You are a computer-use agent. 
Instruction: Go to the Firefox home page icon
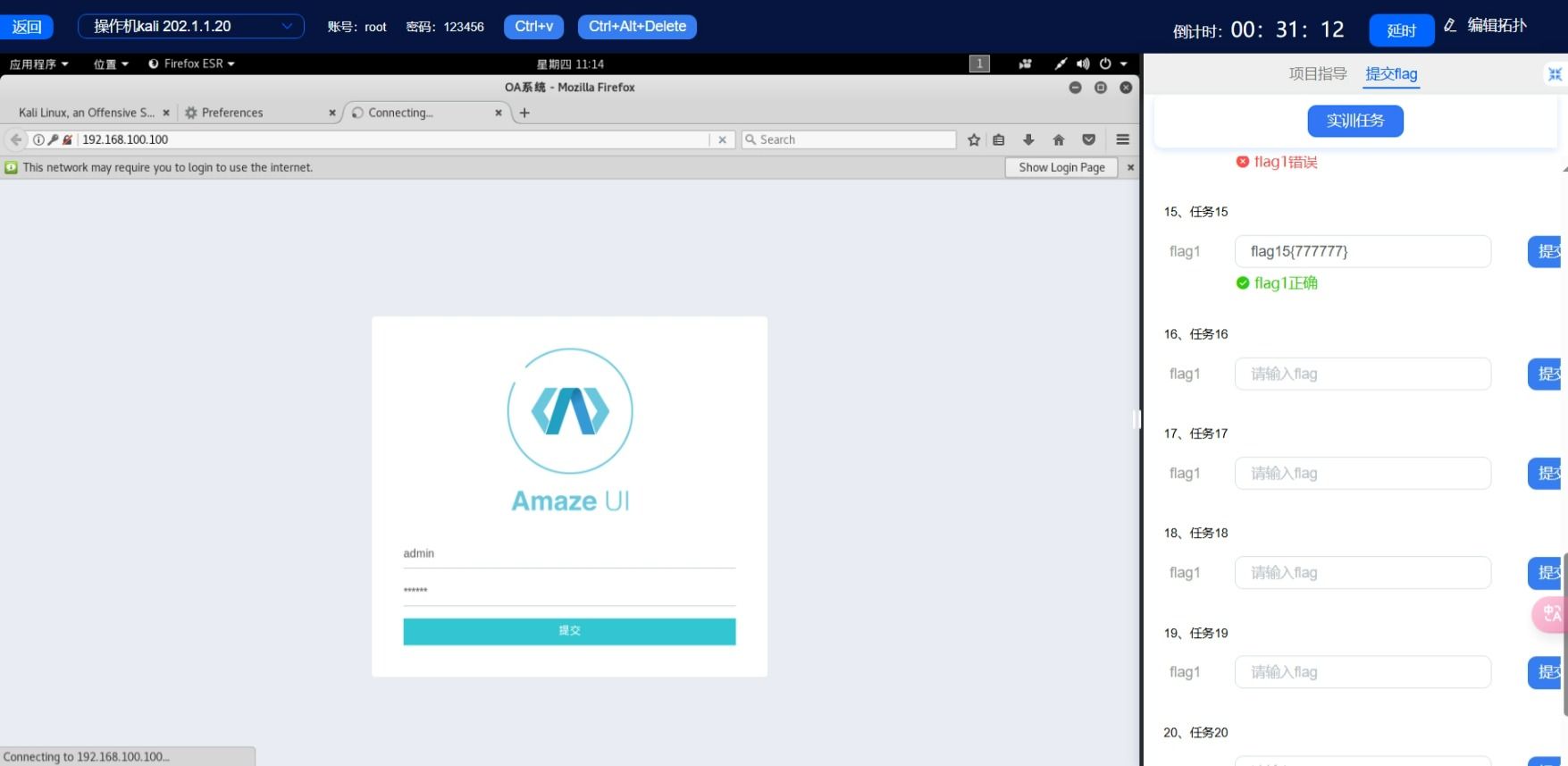pyautogui.click(x=1059, y=139)
